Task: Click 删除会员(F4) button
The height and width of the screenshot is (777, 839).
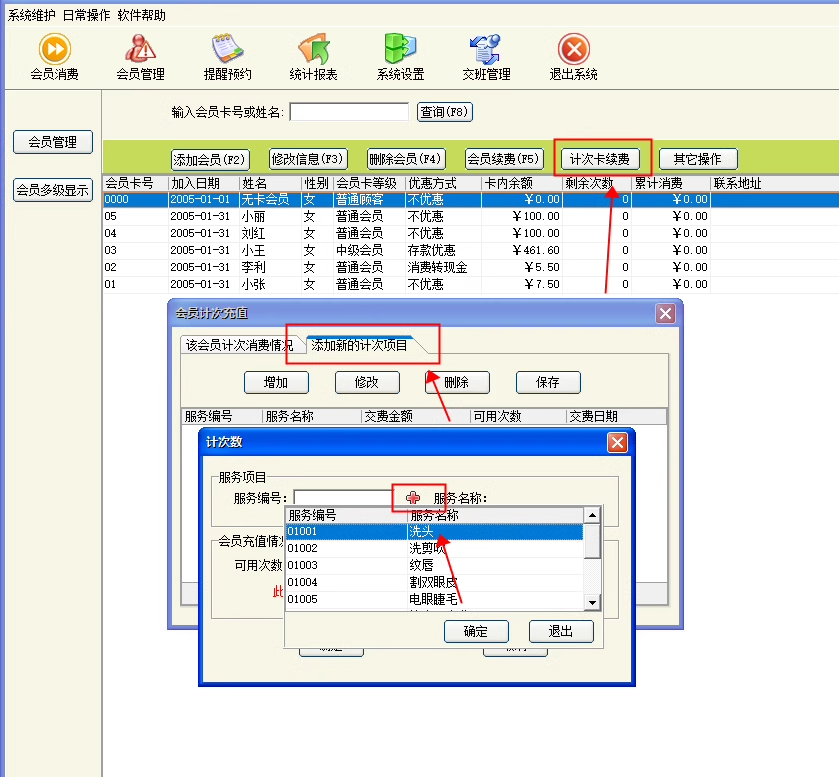Action: tap(405, 159)
